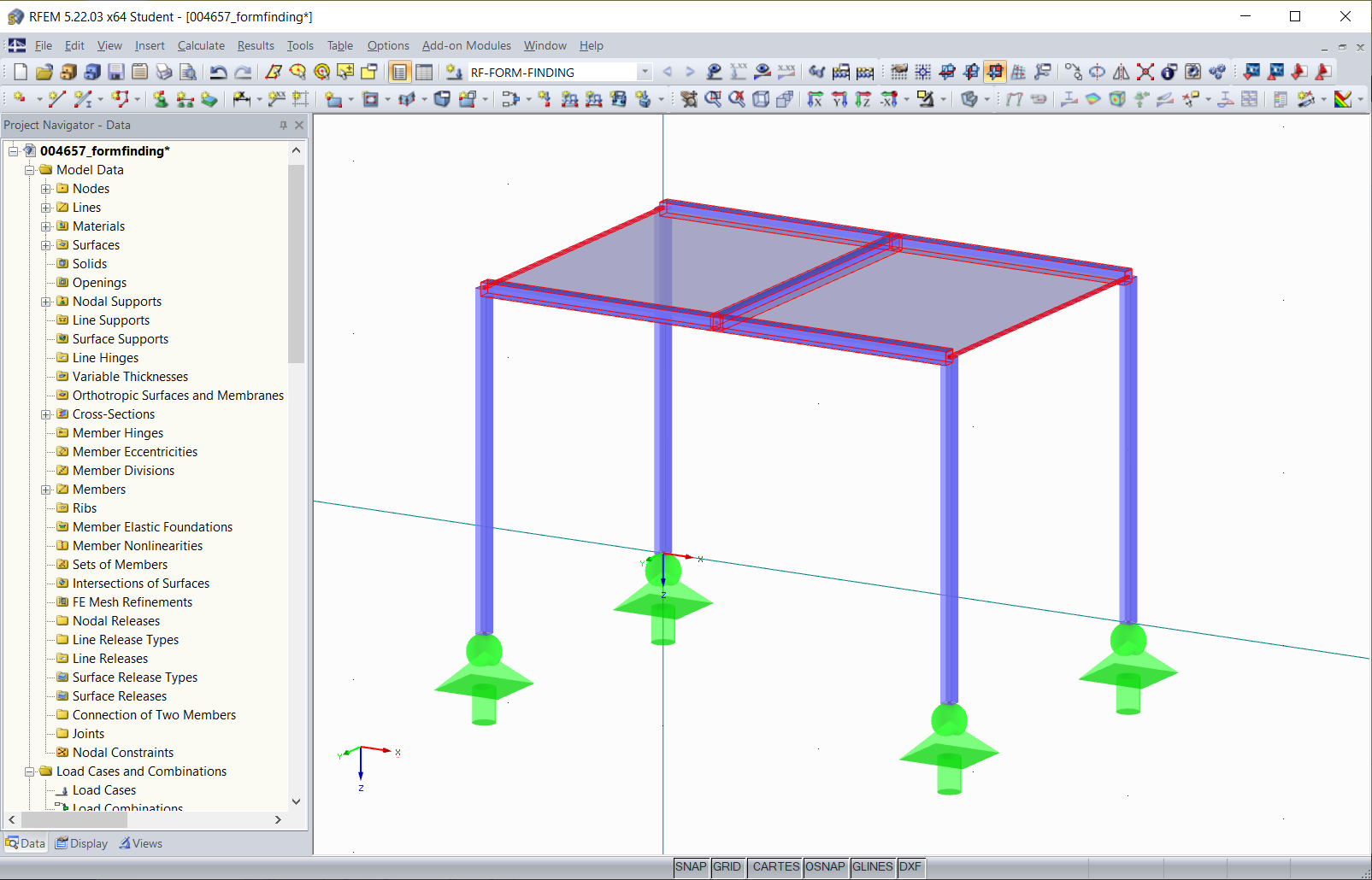Open the Printer icon to print graphic

162,73
